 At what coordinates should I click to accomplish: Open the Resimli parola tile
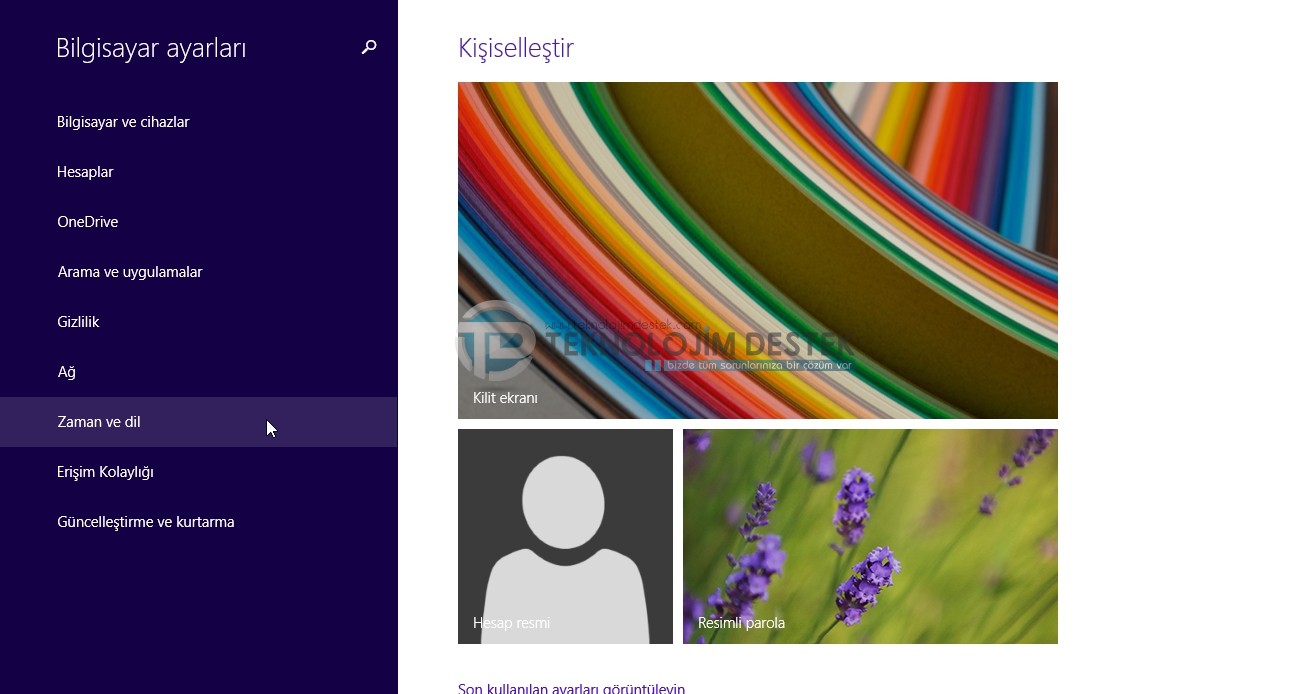pos(870,536)
